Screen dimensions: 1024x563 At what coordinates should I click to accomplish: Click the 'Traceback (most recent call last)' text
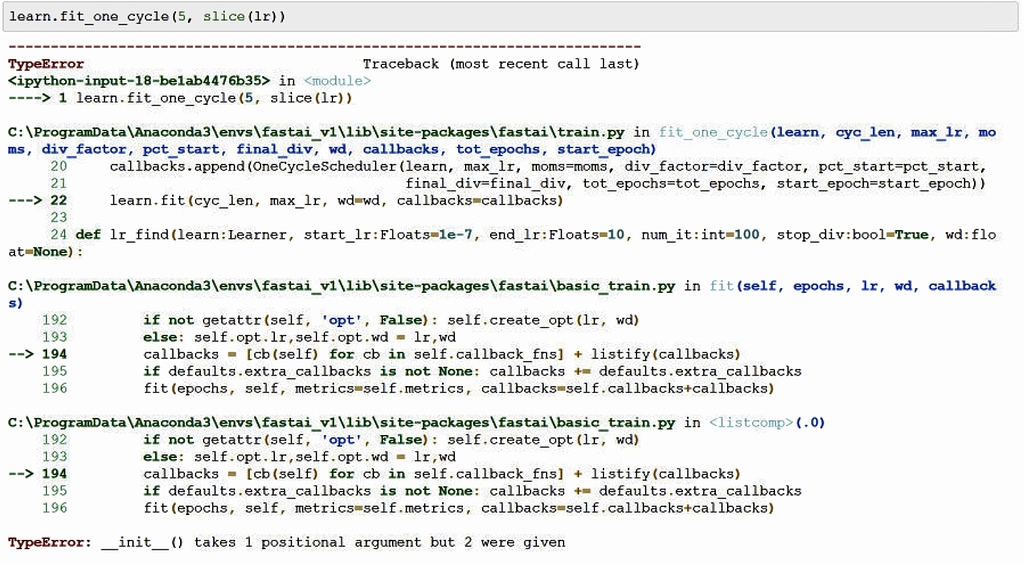(x=500, y=64)
